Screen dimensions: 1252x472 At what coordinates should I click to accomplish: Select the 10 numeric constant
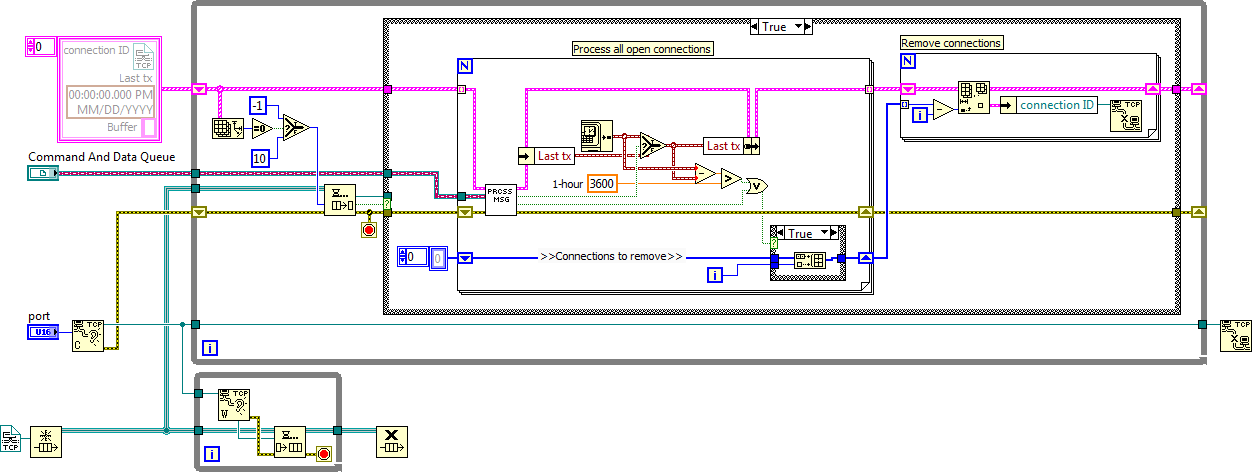[x=258, y=158]
